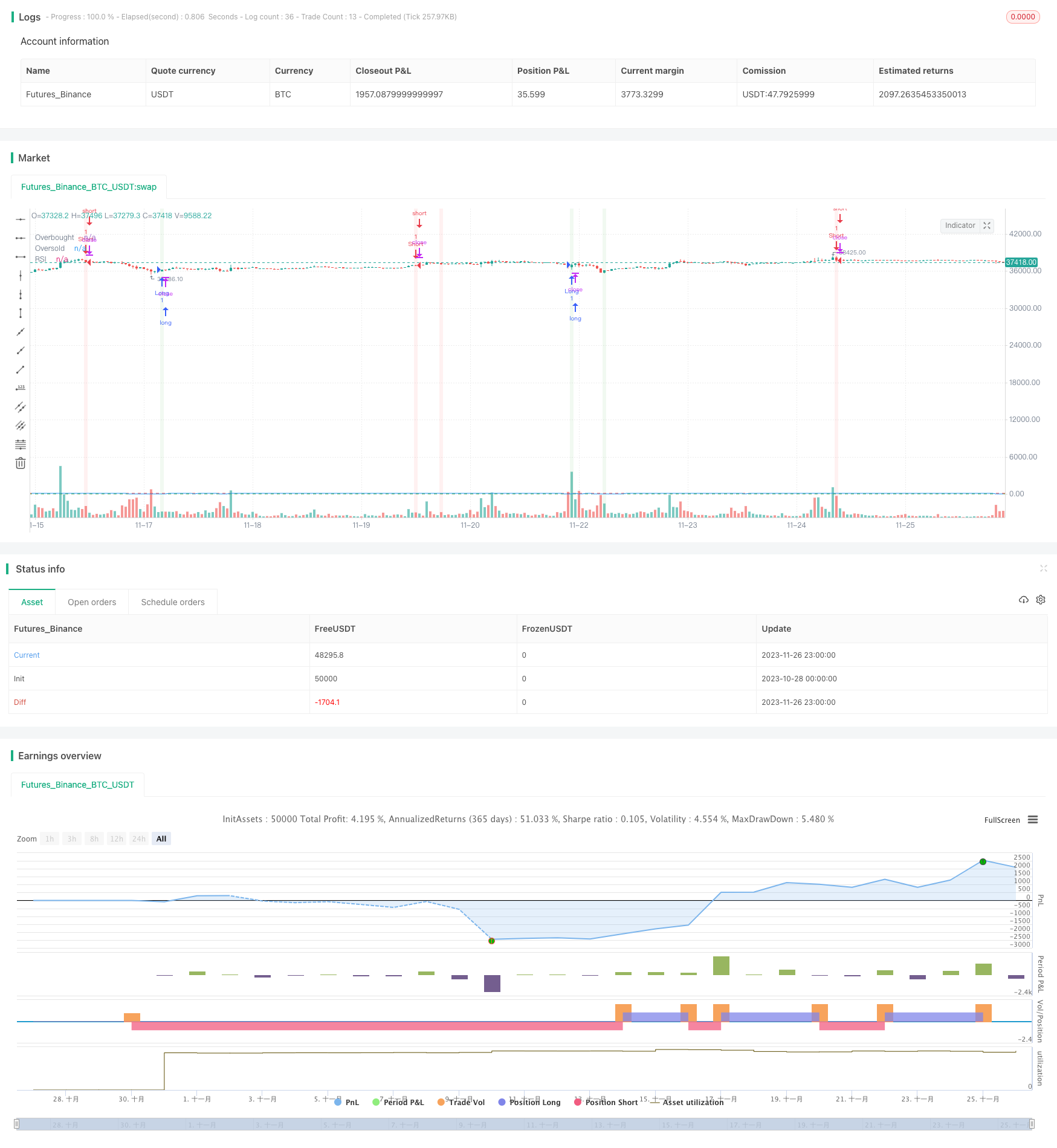Image resolution: width=1057 pixels, height=1148 pixels.
Task: Select the Futures_Binance_BTC_USDT:swap market tab
Action: [89, 187]
